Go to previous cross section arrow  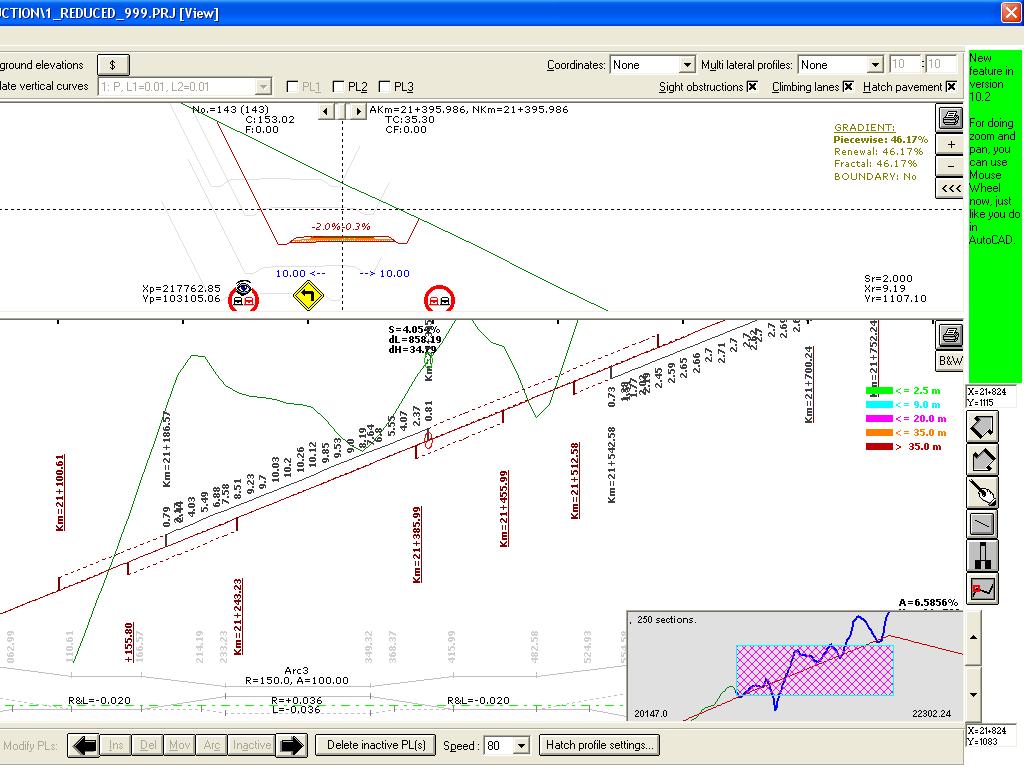(x=326, y=111)
